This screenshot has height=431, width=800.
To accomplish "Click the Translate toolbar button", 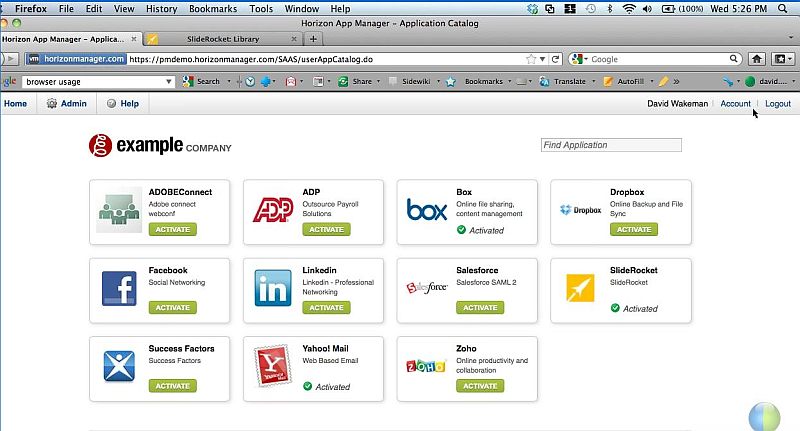I will [x=563, y=82].
